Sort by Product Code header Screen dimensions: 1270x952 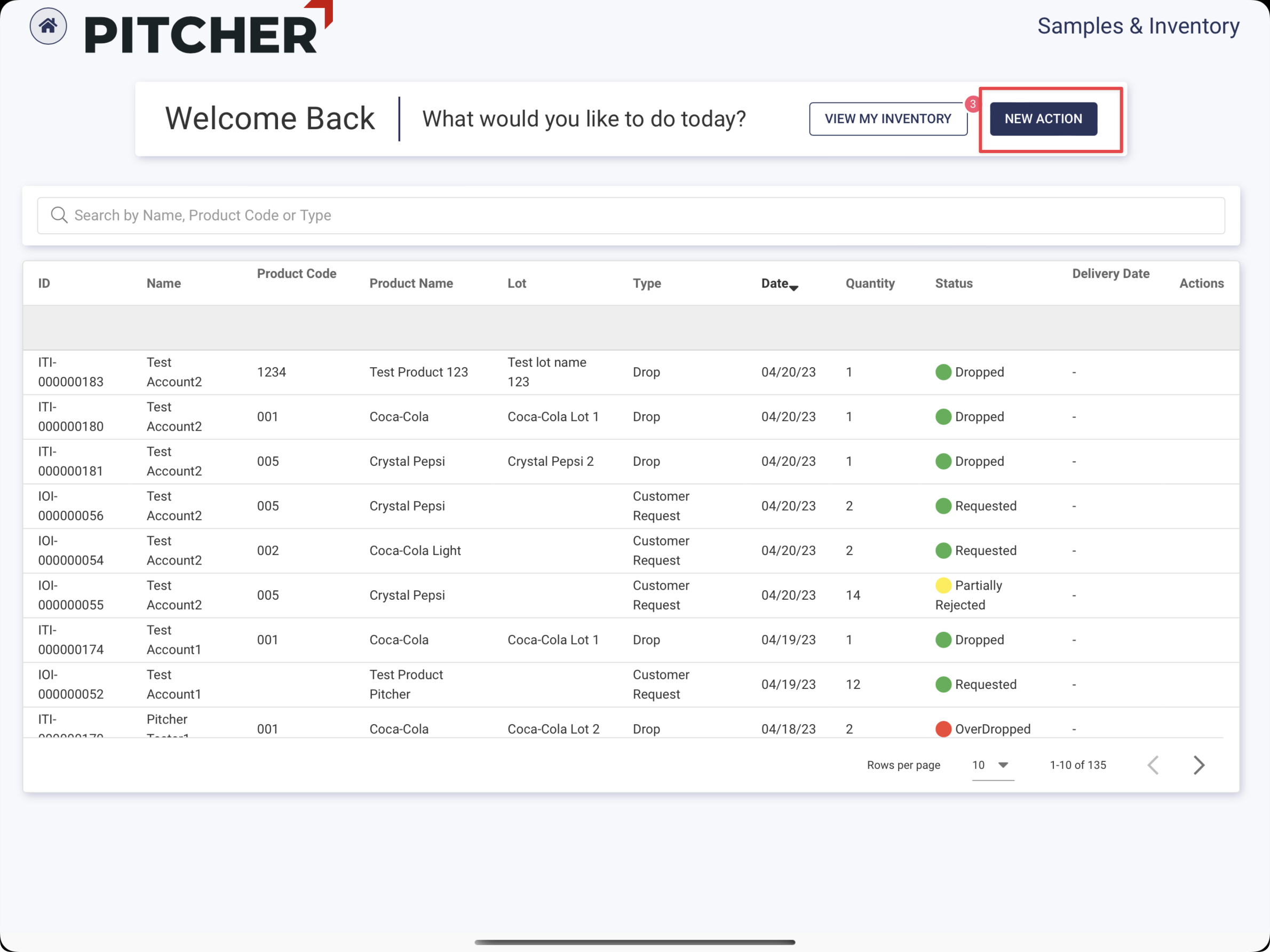(x=296, y=273)
